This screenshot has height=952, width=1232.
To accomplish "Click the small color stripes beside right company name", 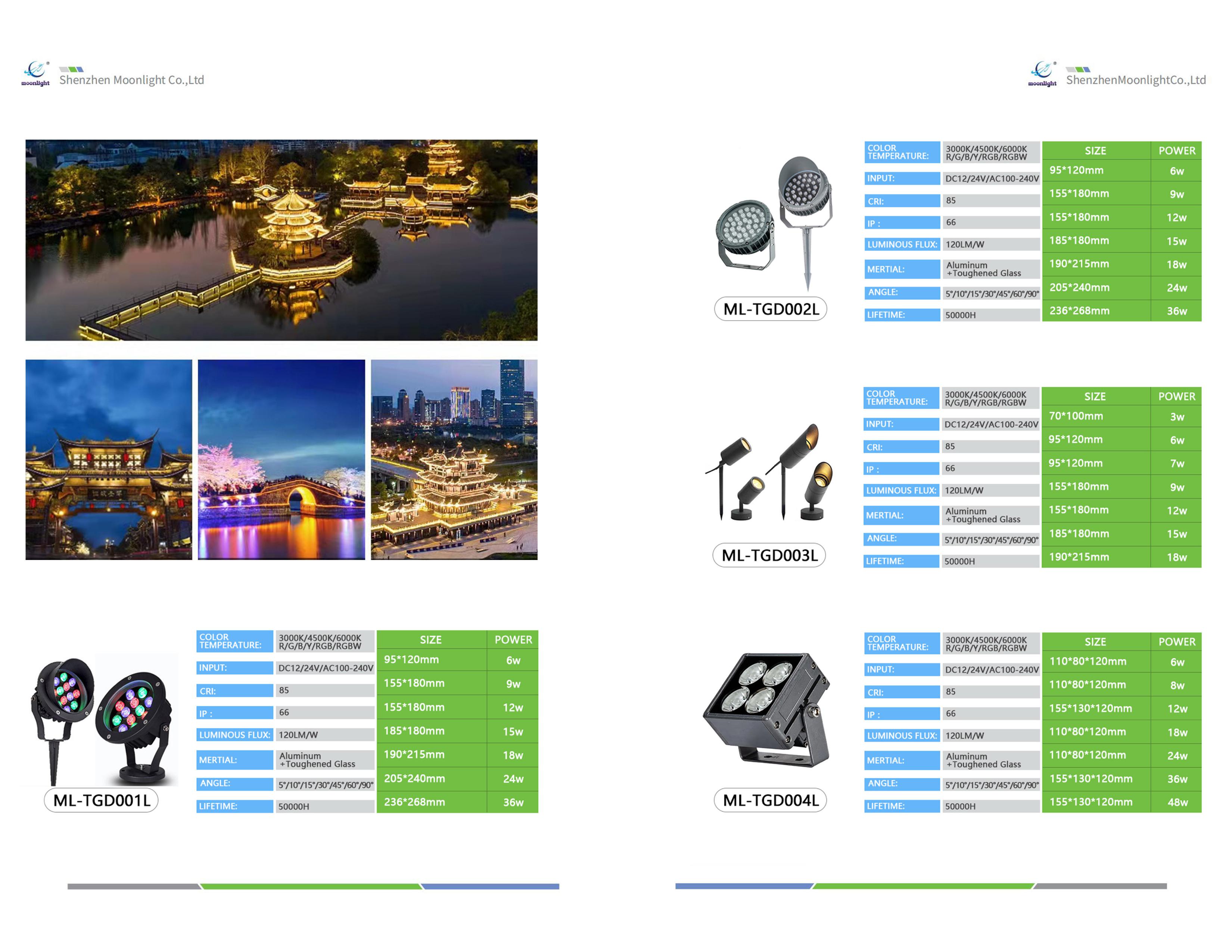I will (1078, 69).
